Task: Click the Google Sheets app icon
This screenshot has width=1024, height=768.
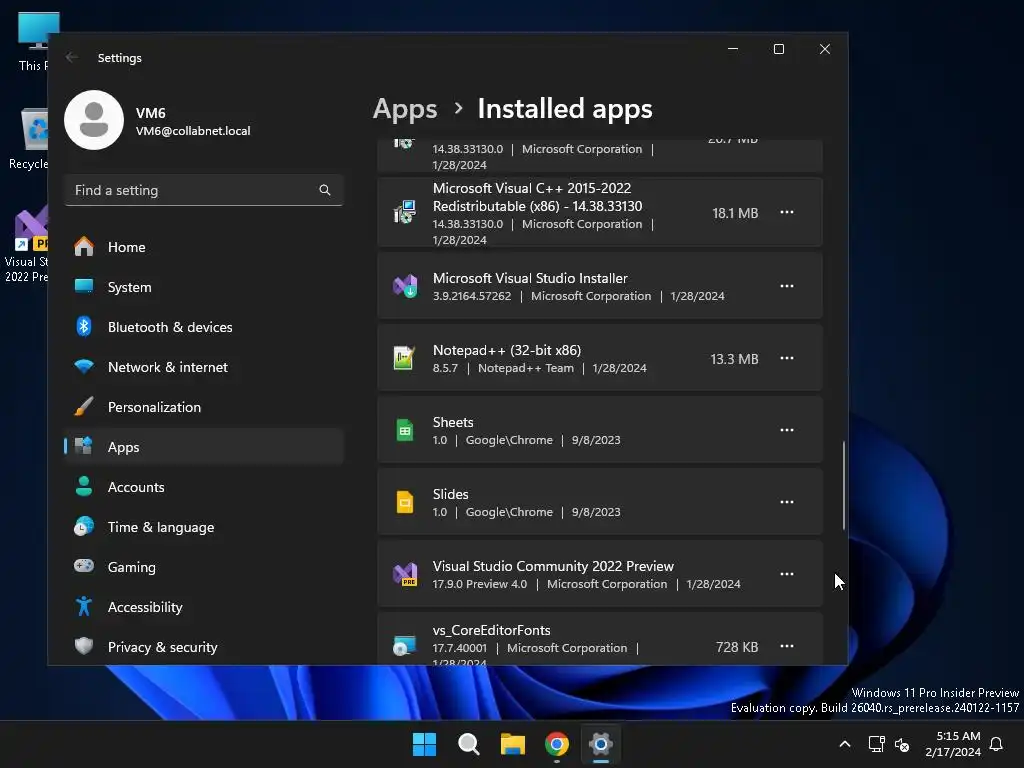Action: click(405, 430)
